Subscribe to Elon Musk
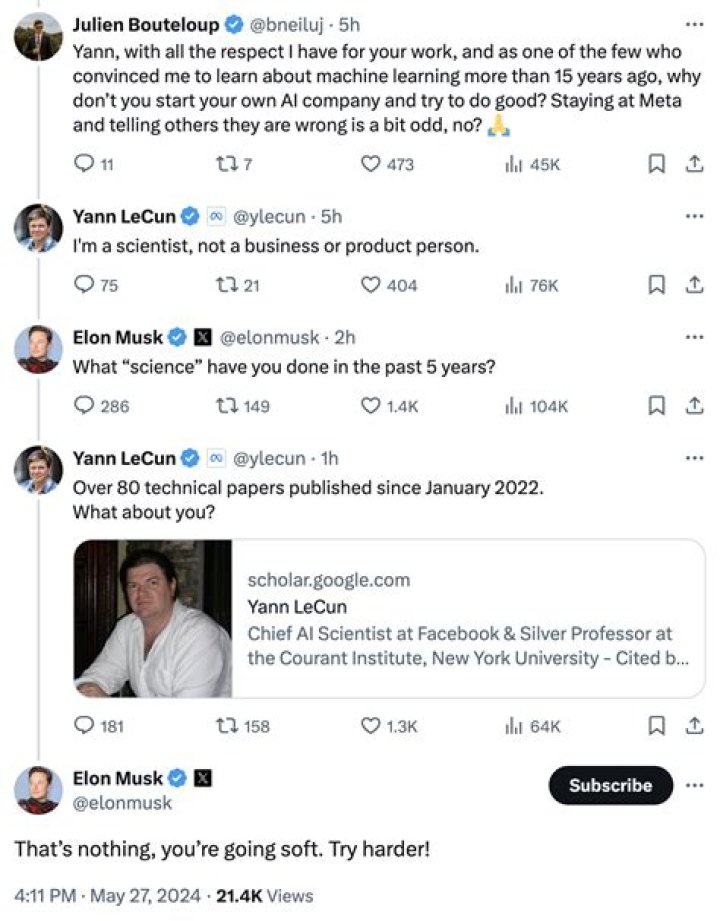The width and height of the screenshot is (720, 921). (x=610, y=785)
